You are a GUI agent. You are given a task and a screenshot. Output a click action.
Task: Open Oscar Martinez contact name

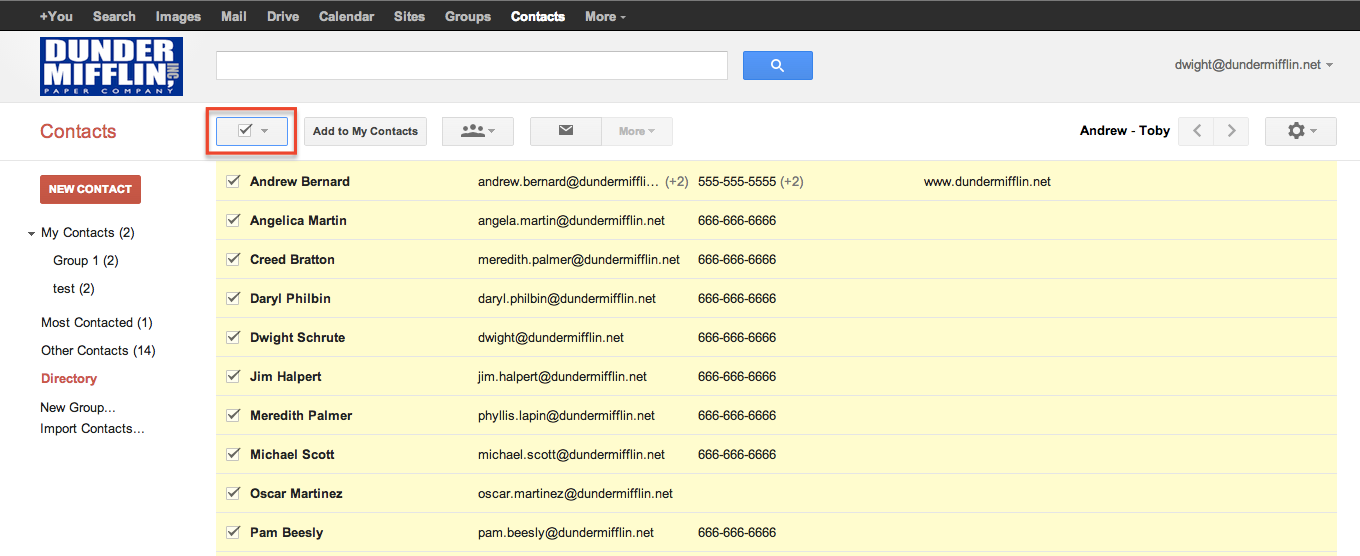(x=296, y=494)
